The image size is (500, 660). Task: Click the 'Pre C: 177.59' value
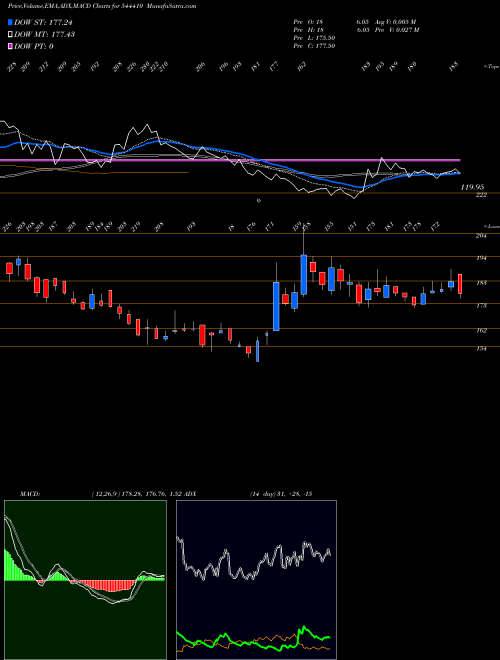click(x=314, y=46)
